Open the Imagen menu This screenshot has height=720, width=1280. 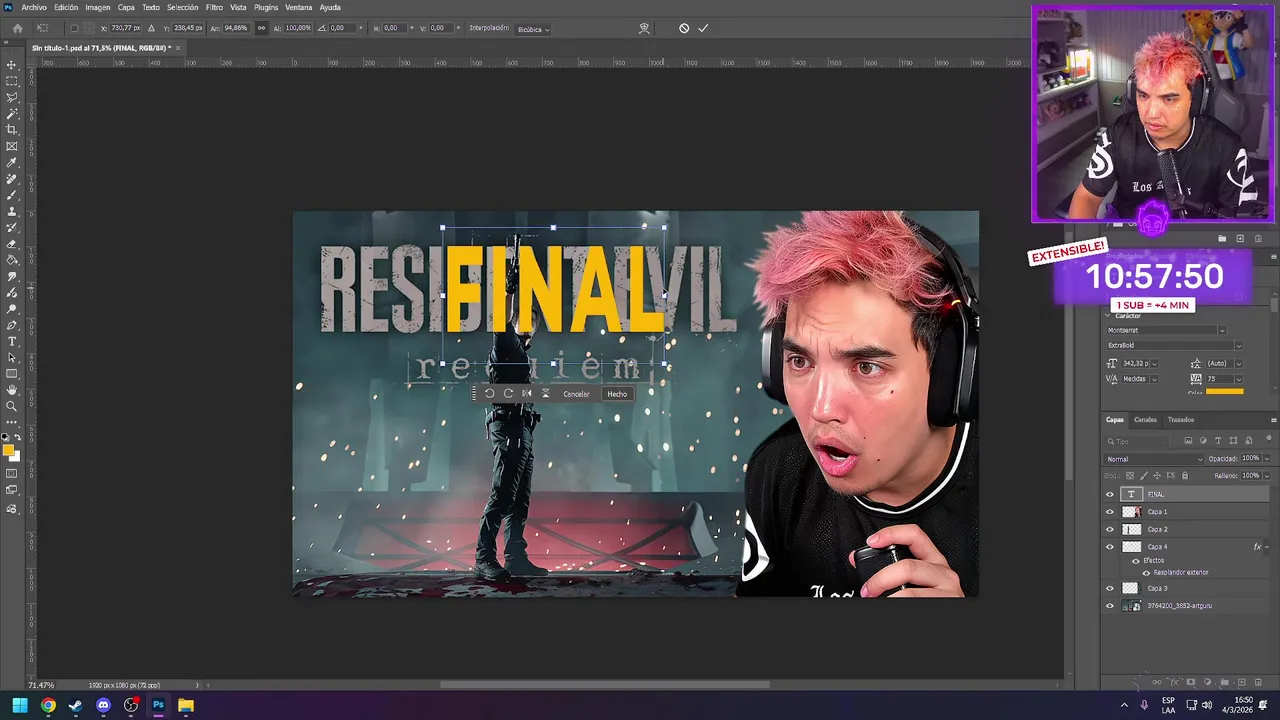pyautogui.click(x=98, y=7)
